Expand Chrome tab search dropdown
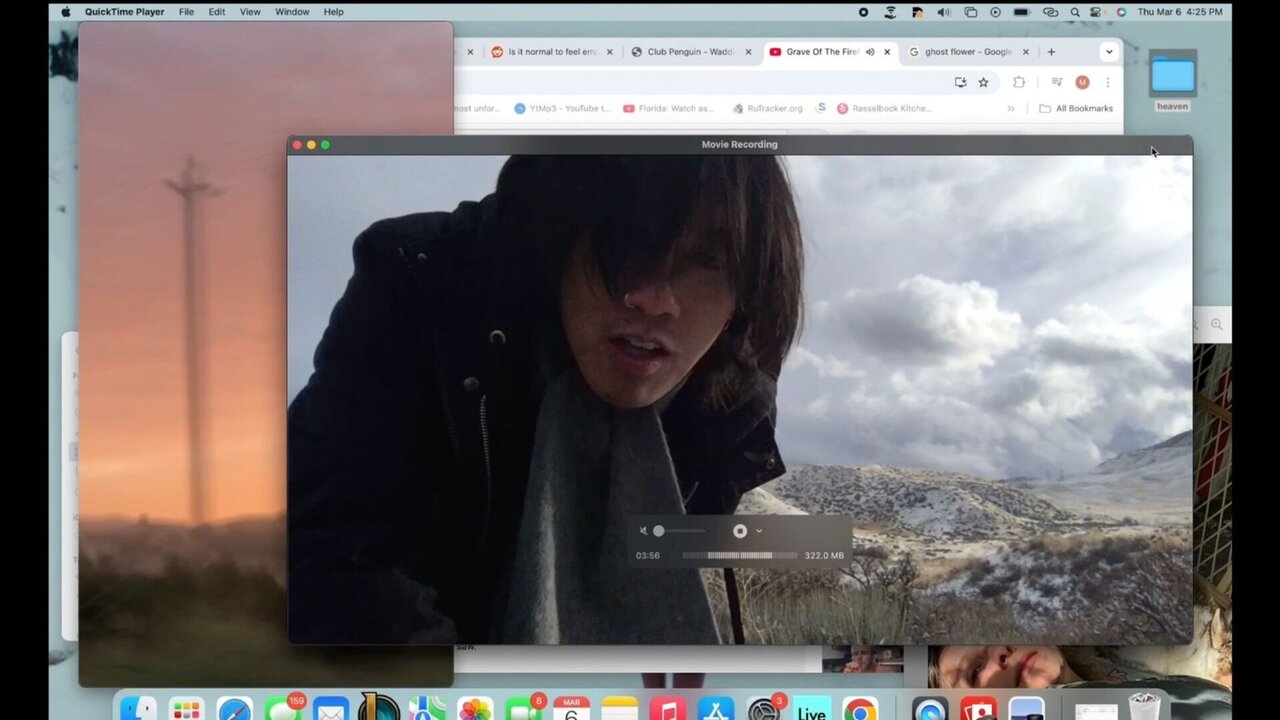This screenshot has height=720, width=1280. pyautogui.click(x=1109, y=52)
